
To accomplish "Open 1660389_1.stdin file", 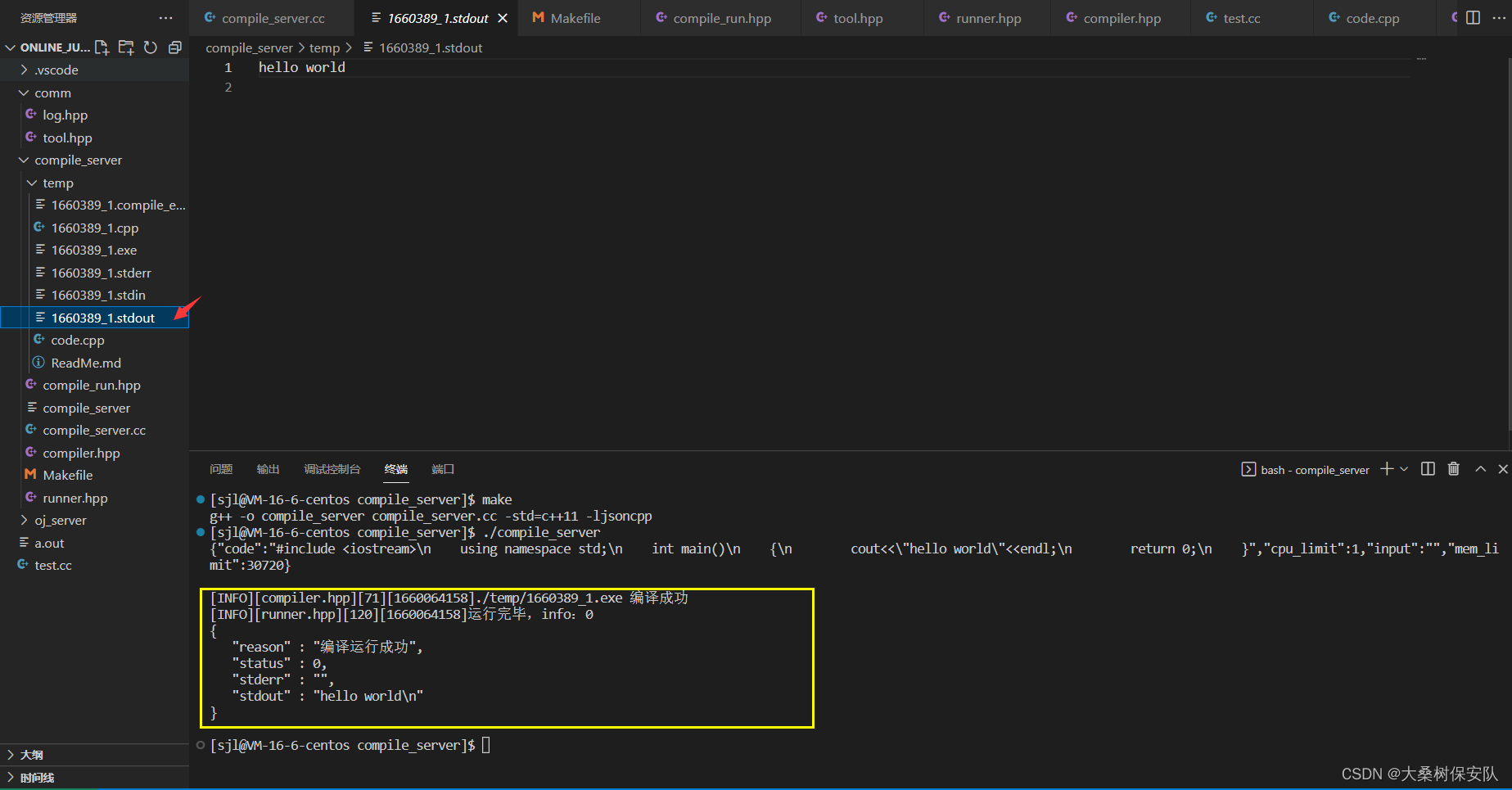I will click(x=94, y=296).
